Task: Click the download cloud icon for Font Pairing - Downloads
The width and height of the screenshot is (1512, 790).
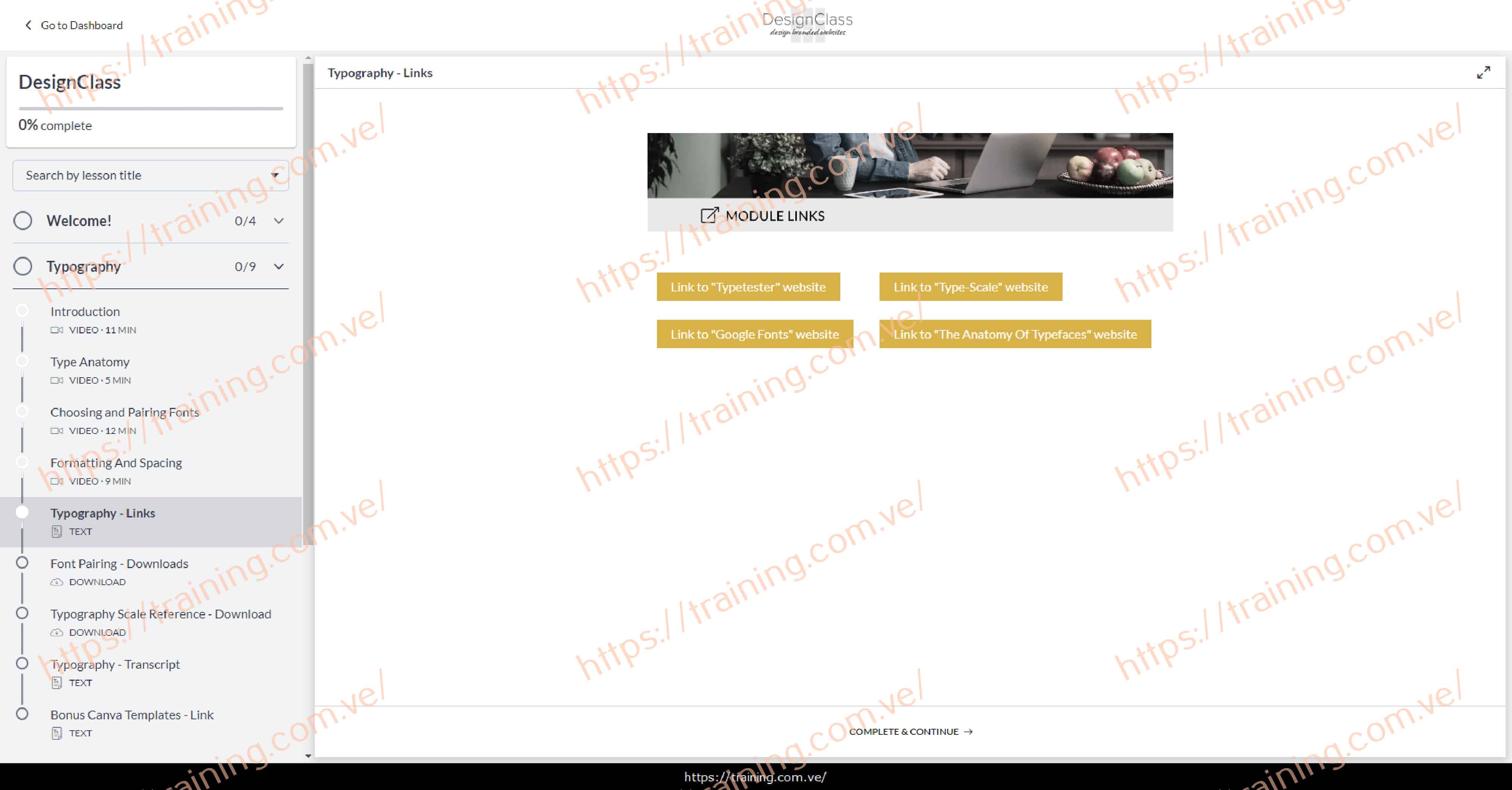Action: 57,582
